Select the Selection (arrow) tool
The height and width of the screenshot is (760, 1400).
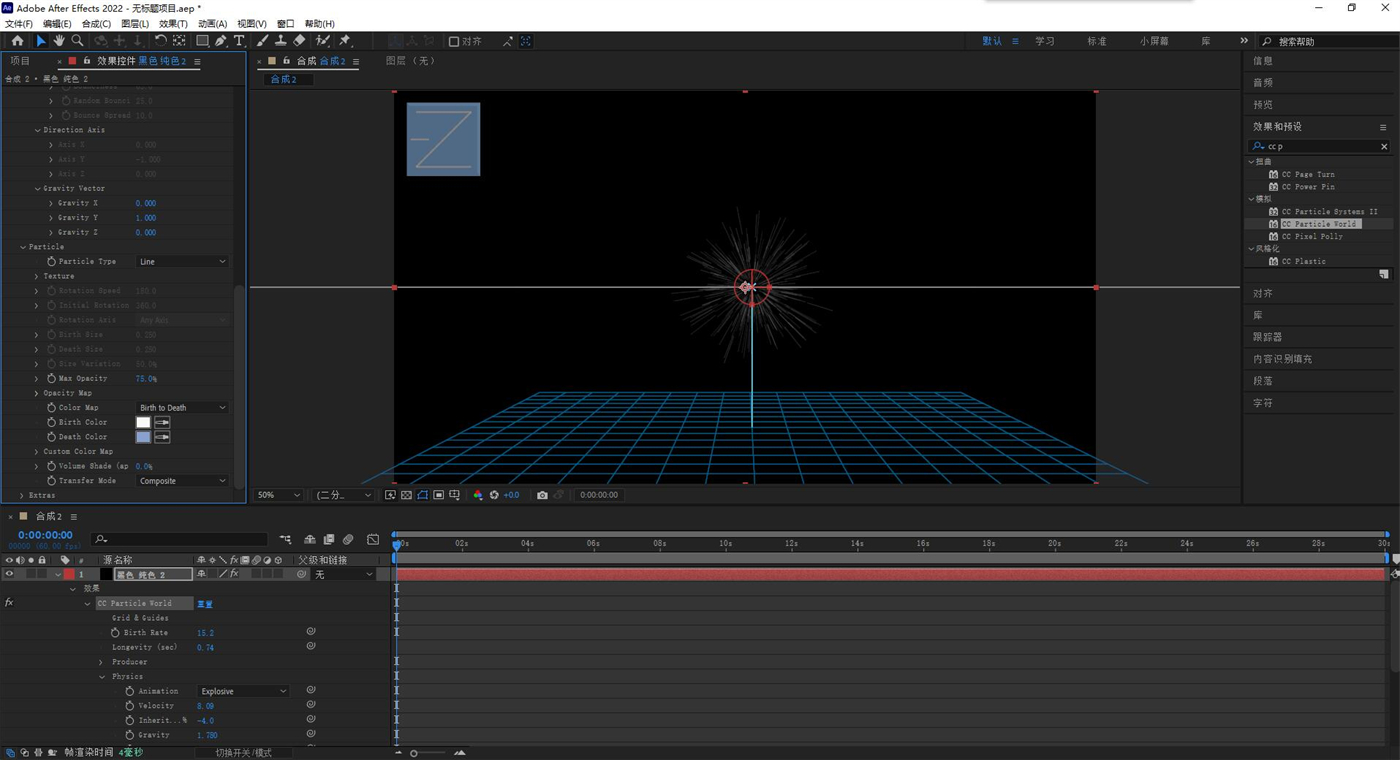pyautogui.click(x=41, y=41)
